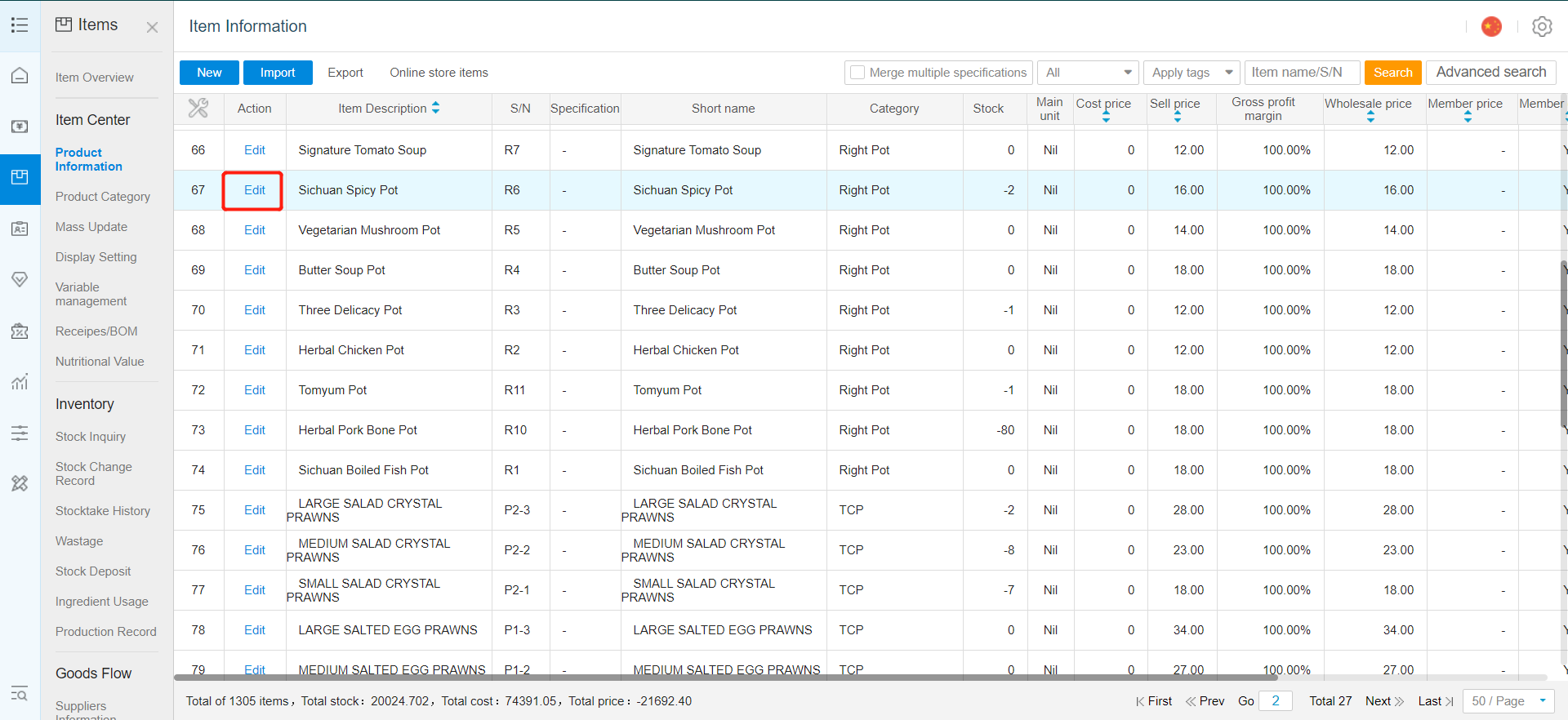The width and height of the screenshot is (1568, 720).
Task: Toggle Merge multiple specifications checkbox
Action: [857, 73]
